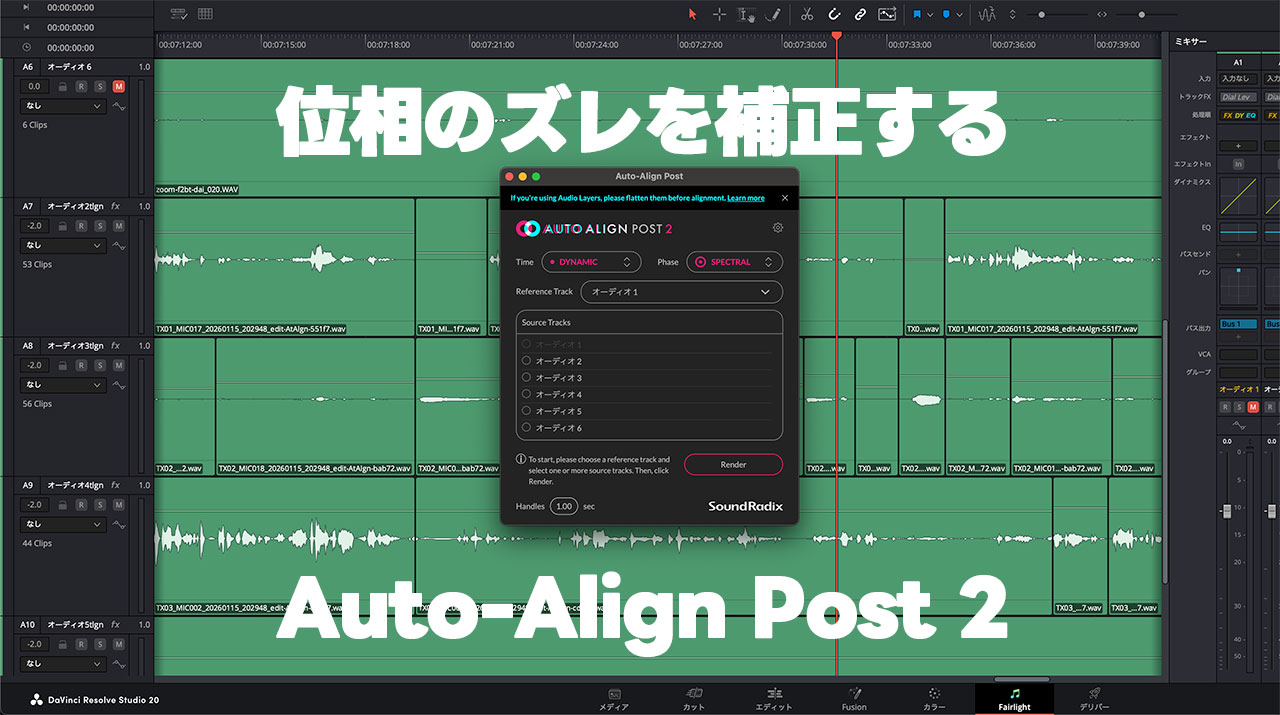Click the zoom slider in the toolbar

1140,14
